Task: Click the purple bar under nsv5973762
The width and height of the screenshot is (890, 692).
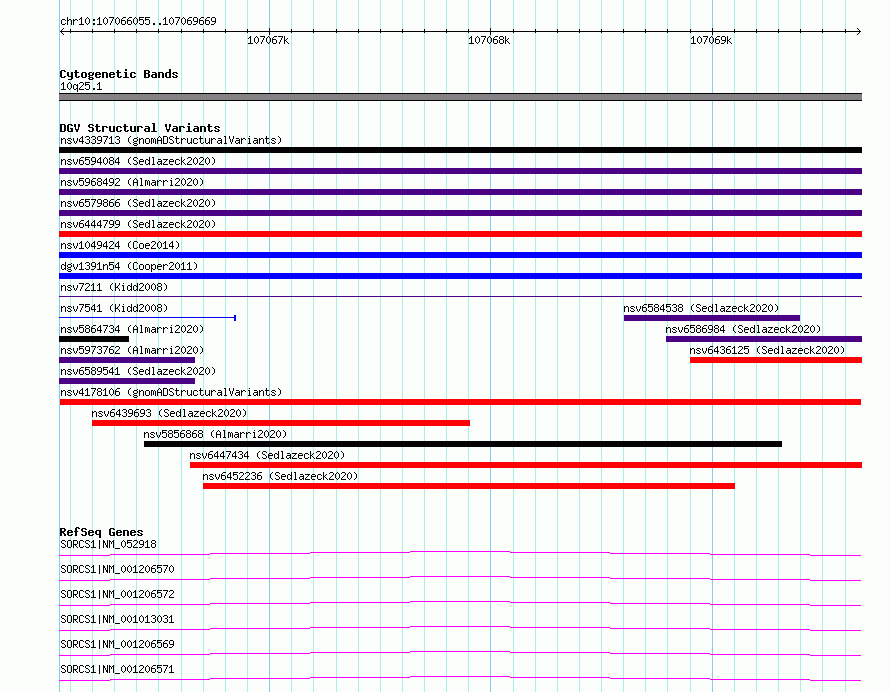Action: [127, 360]
